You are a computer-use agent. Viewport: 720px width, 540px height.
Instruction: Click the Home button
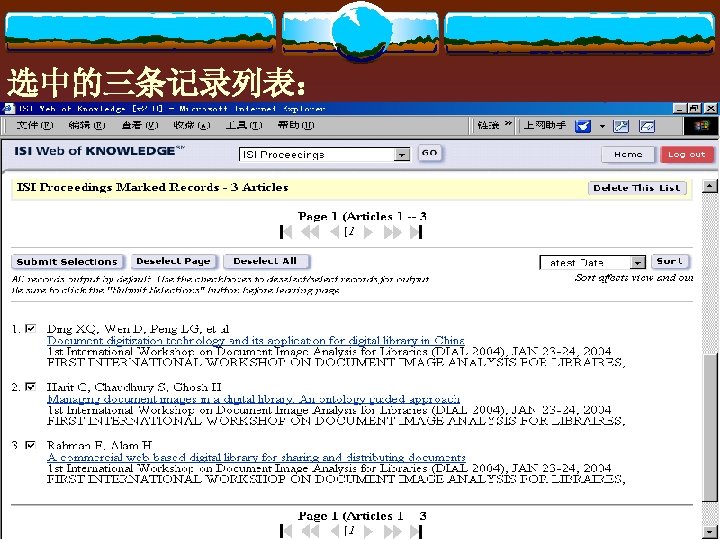tap(628, 154)
